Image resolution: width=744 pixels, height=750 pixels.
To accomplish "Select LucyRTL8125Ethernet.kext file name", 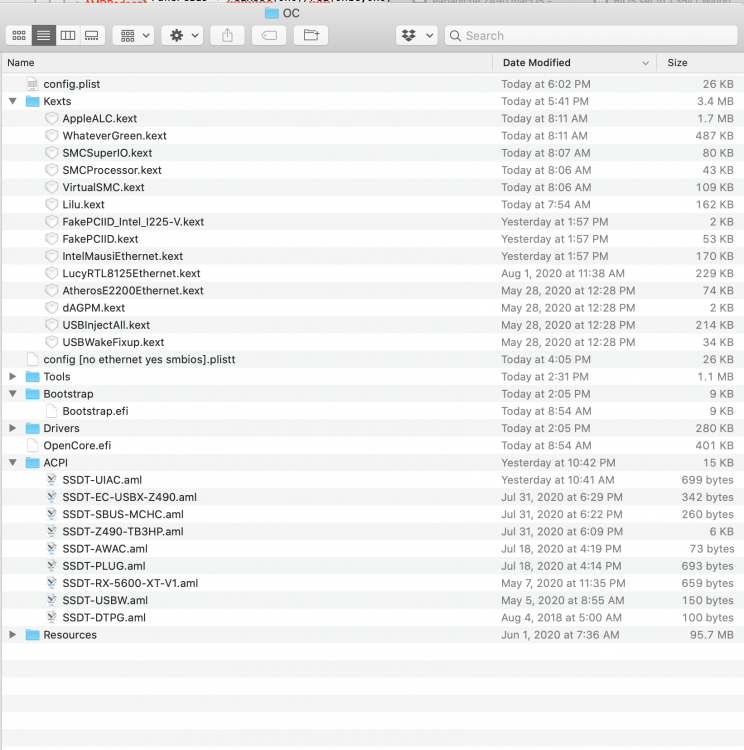I will 131,273.
